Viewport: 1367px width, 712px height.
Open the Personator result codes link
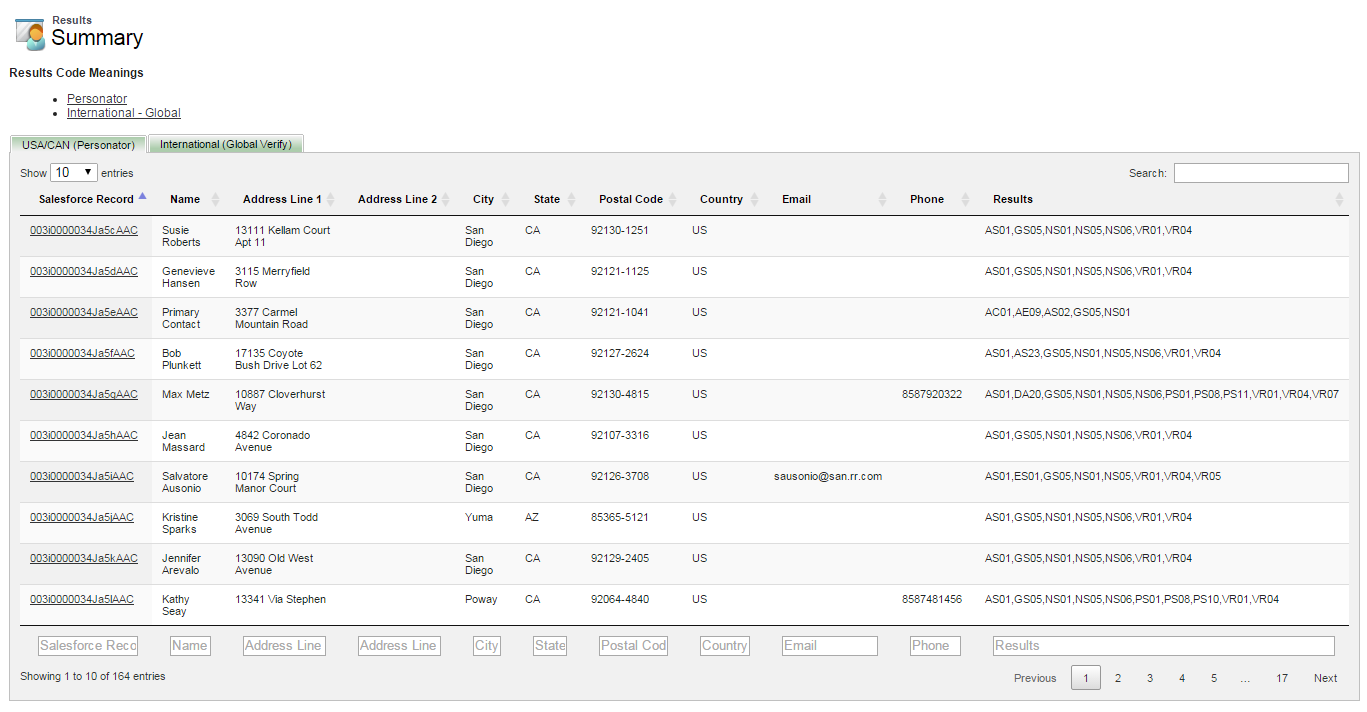click(x=97, y=99)
